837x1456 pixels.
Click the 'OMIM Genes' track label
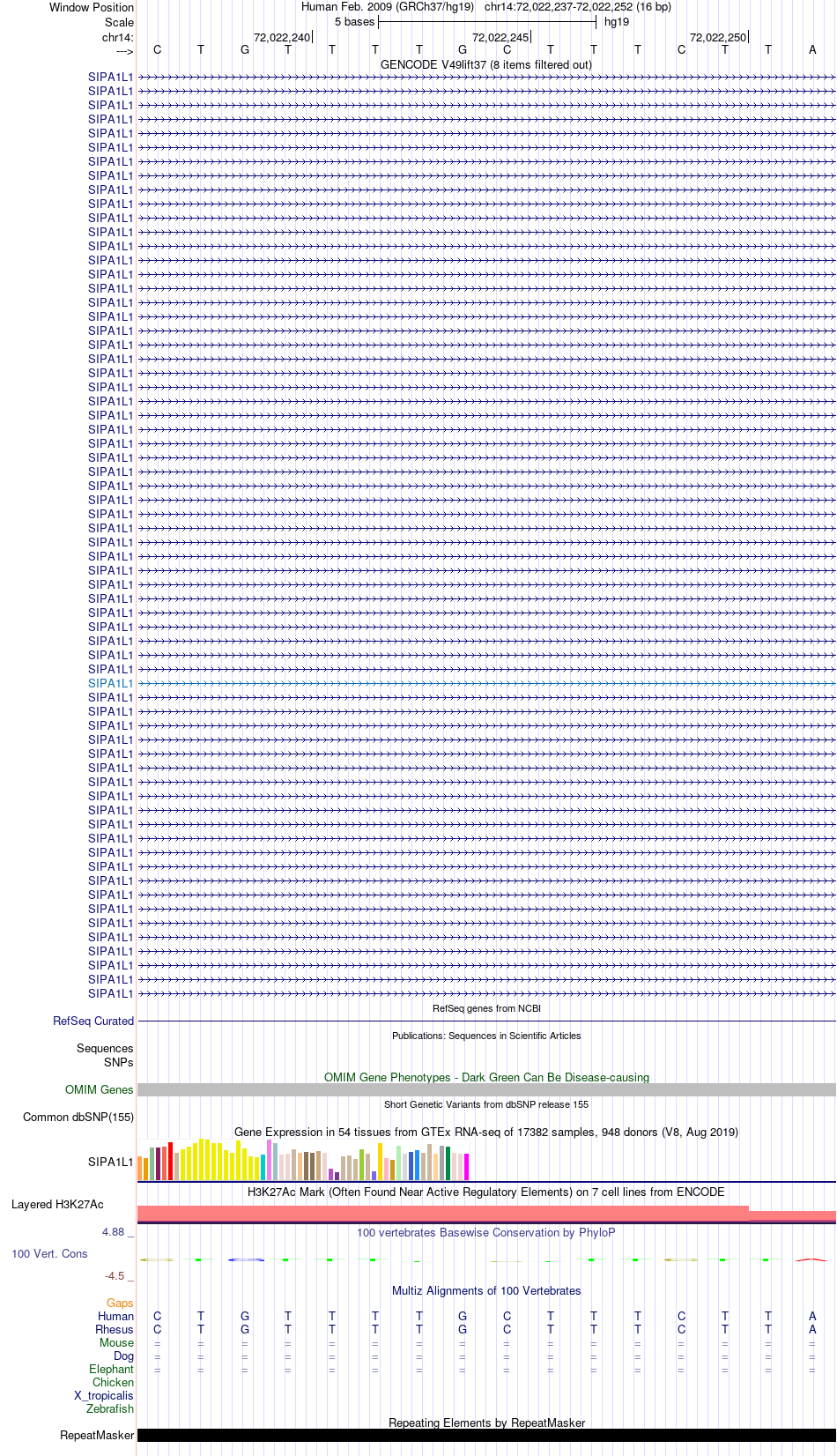coord(100,1090)
